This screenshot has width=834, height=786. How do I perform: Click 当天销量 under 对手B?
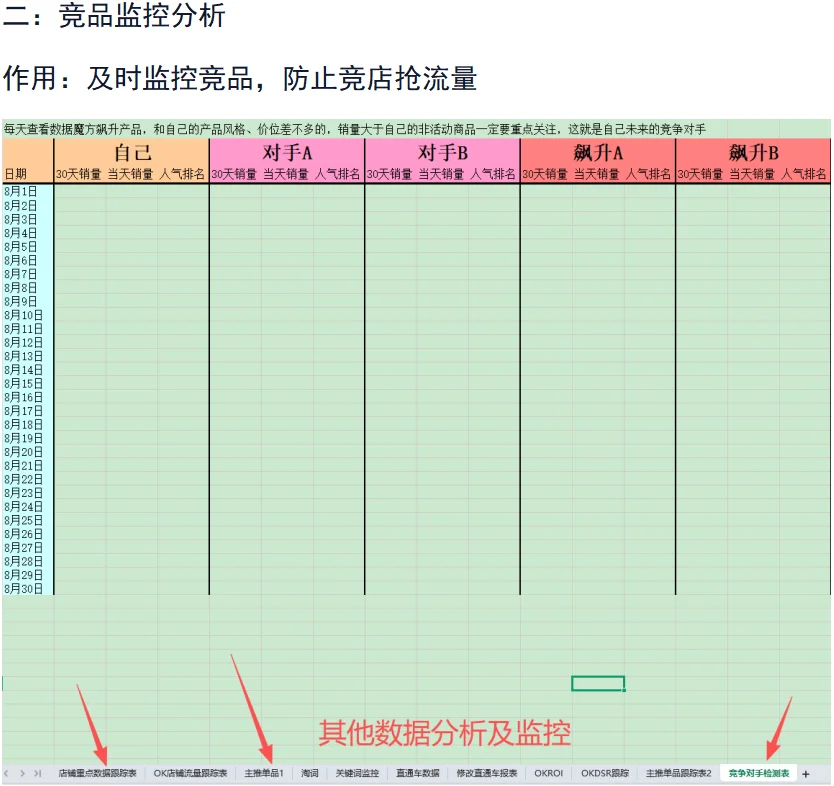coord(441,174)
